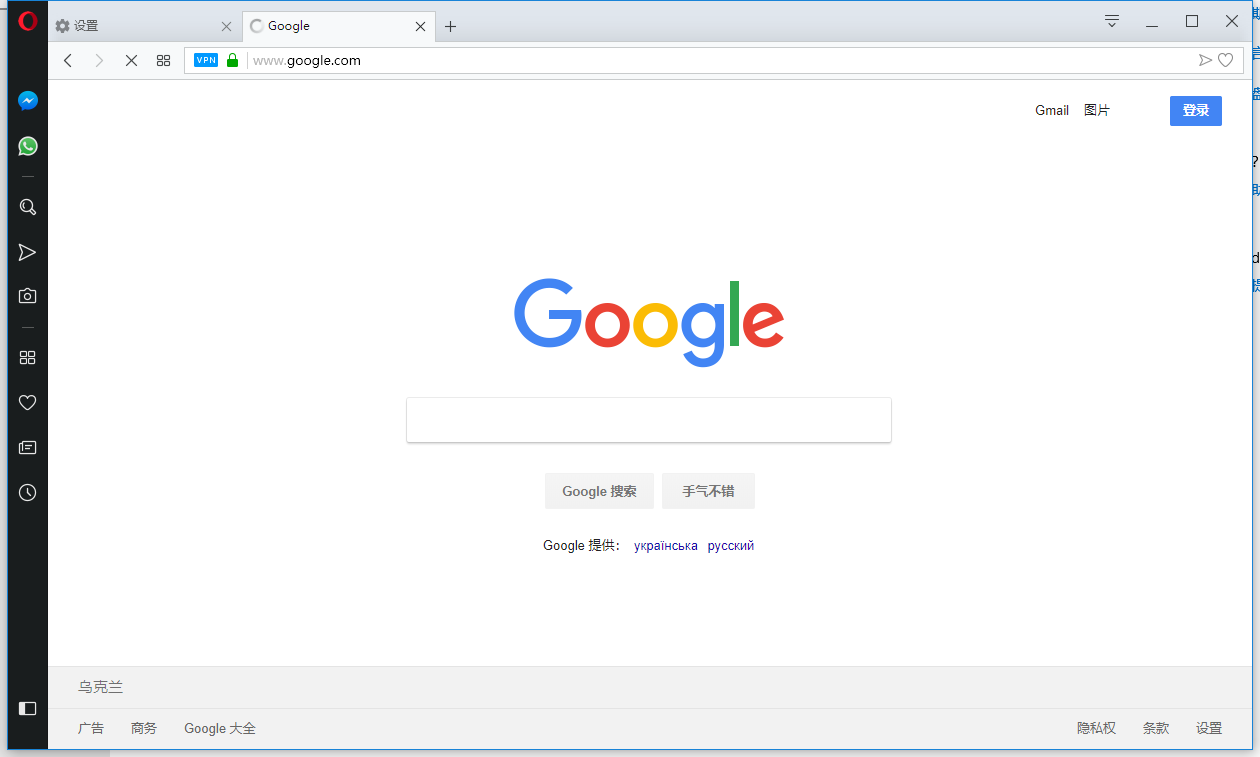Close the 设置 tab

226,27
